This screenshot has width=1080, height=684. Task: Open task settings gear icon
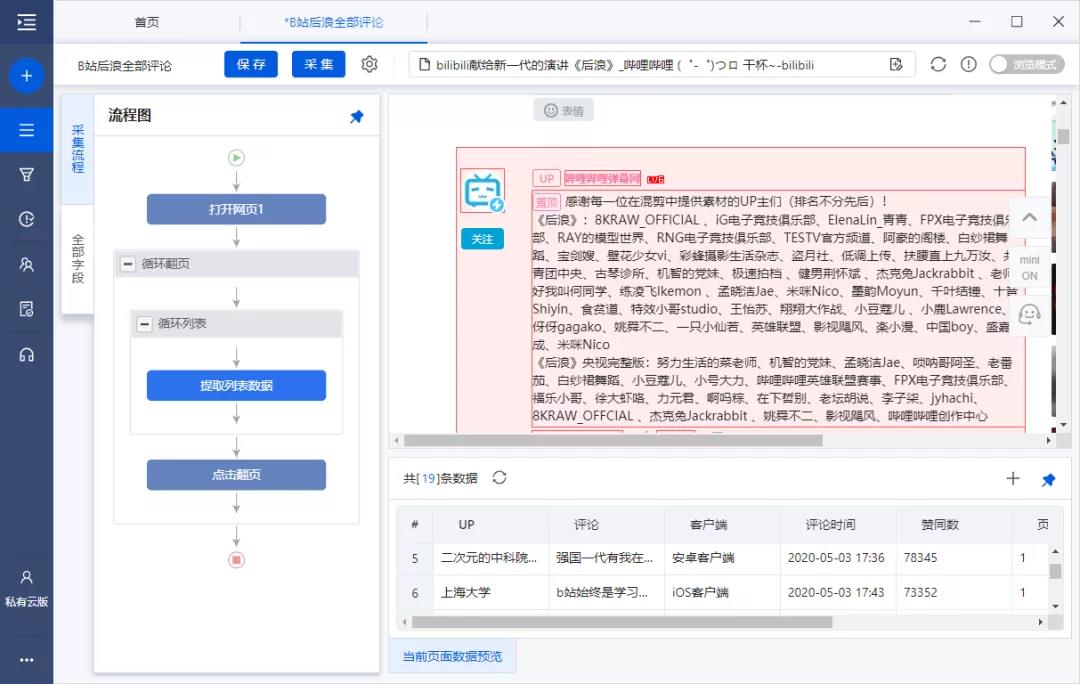pos(369,64)
